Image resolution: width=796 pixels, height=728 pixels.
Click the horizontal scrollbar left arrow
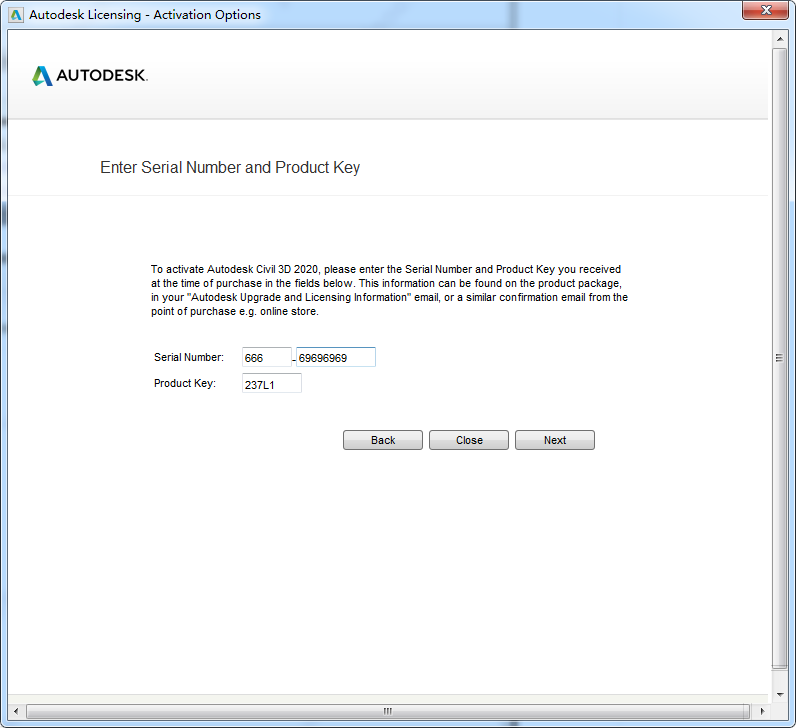coord(16,711)
